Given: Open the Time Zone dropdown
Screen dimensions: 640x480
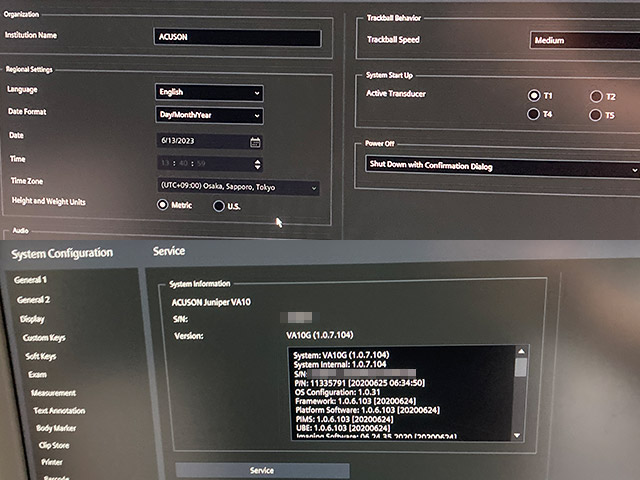Looking at the screenshot, I should pyautogui.click(x=238, y=187).
